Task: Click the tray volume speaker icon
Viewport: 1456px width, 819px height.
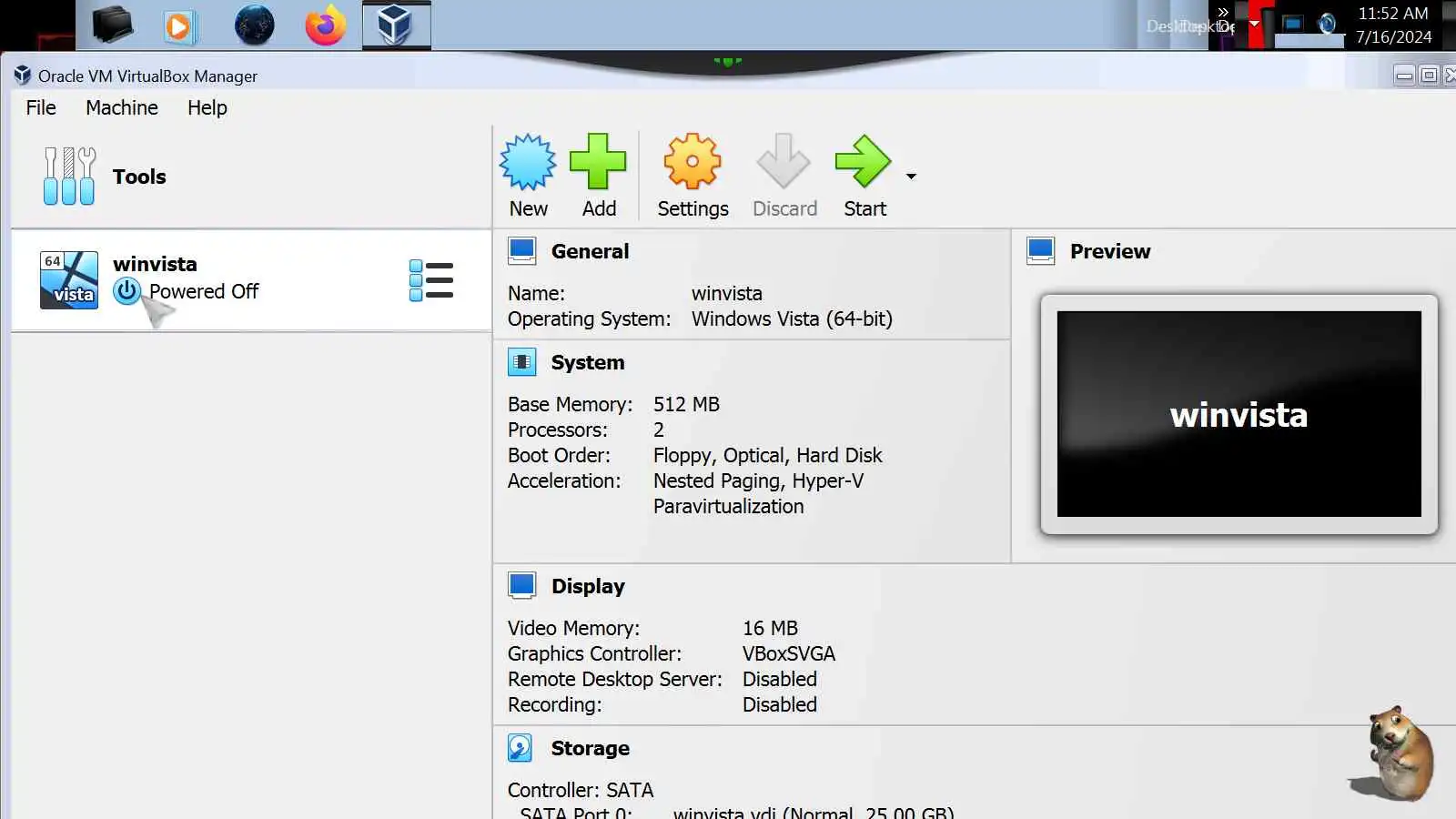Action: tap(1327, 24)
